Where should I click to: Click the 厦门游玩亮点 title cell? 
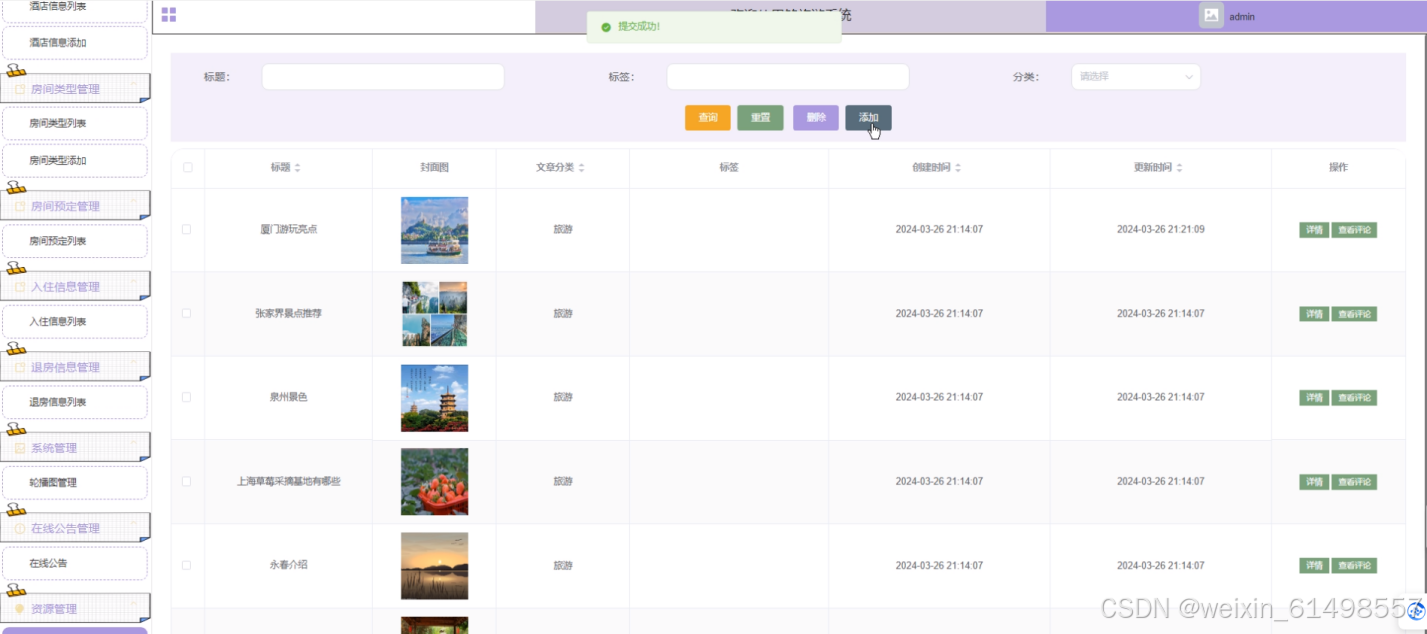click(x=289, y=229)
